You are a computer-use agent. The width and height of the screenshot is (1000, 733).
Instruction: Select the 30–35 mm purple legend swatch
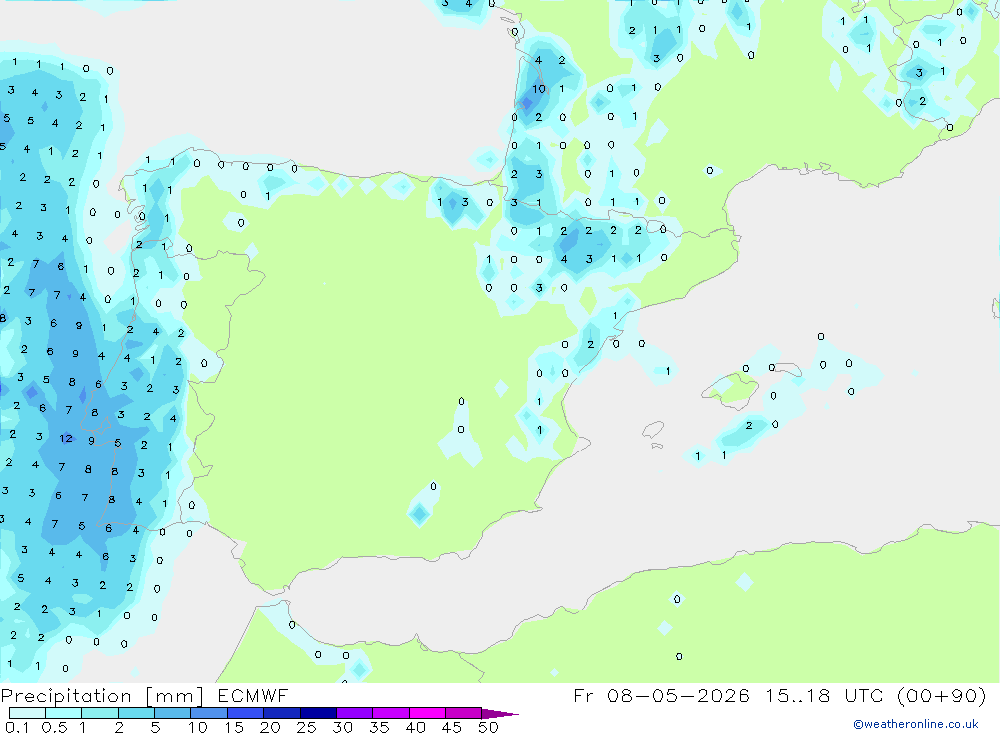[354, 713]
